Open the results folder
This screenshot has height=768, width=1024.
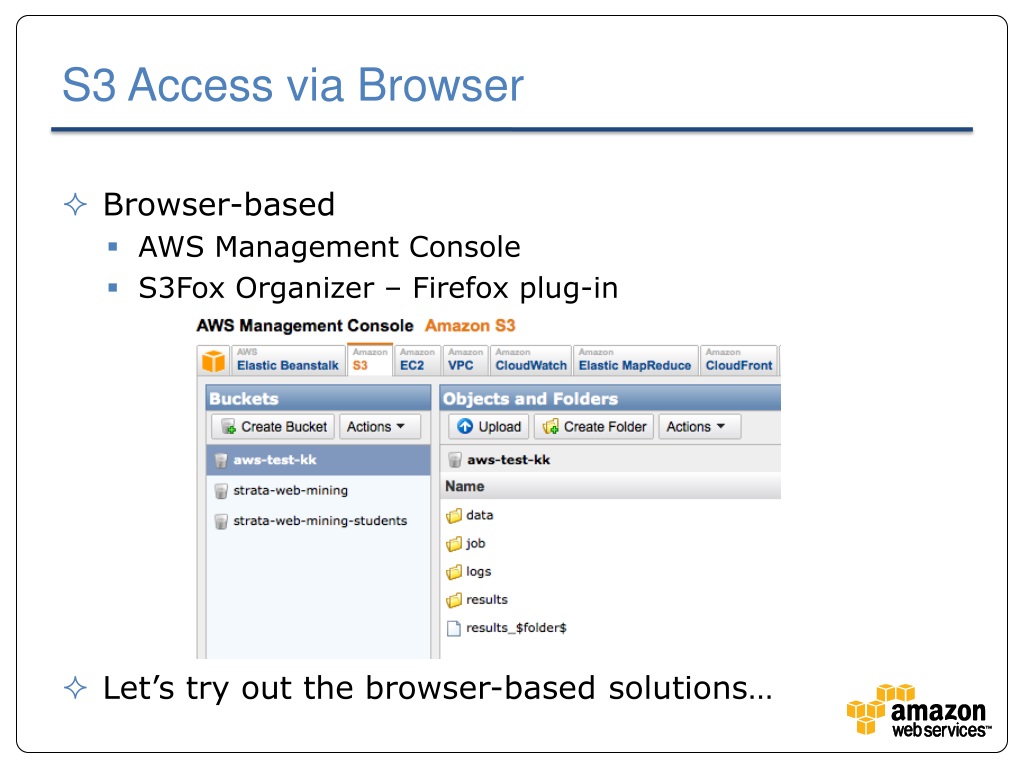pyautogui.click(x=487, y=600)
